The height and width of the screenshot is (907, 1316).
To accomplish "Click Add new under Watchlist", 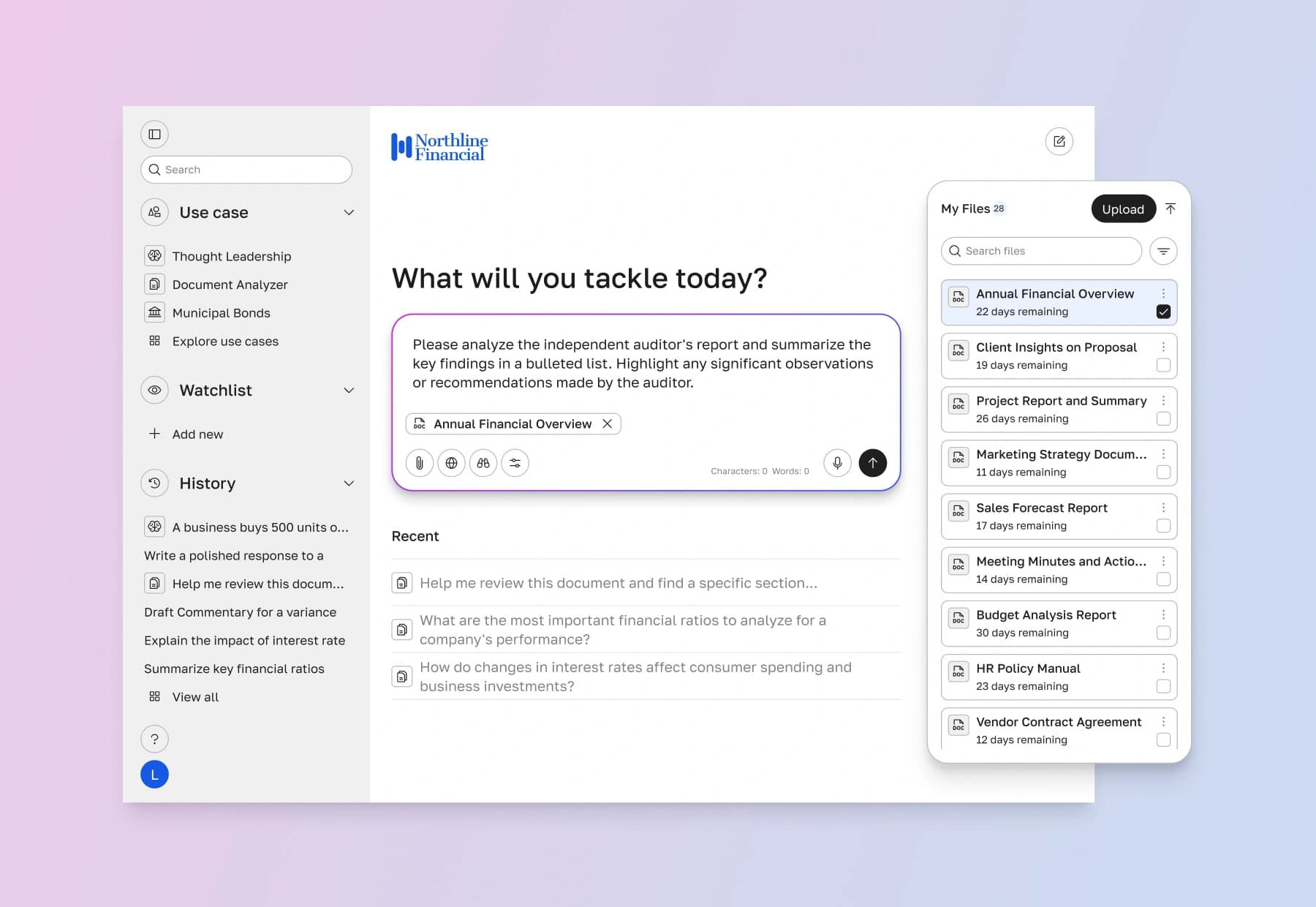I will pyautogui.click(x=186, y=434).
